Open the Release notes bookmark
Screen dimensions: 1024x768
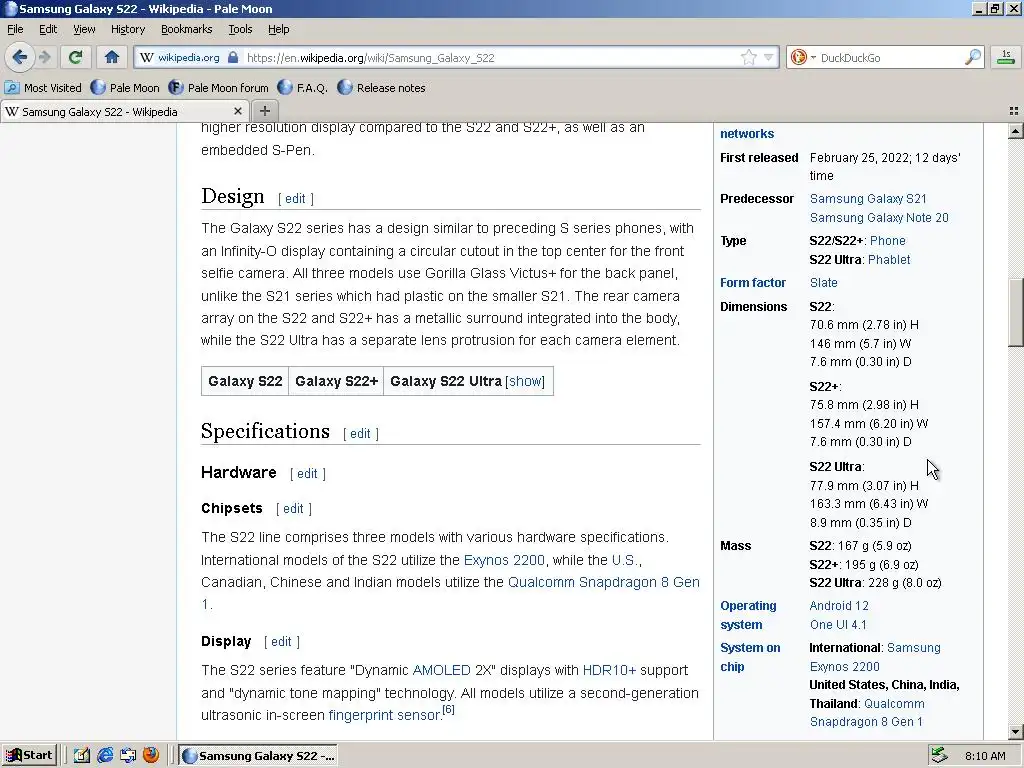click(x=381, y=88)
